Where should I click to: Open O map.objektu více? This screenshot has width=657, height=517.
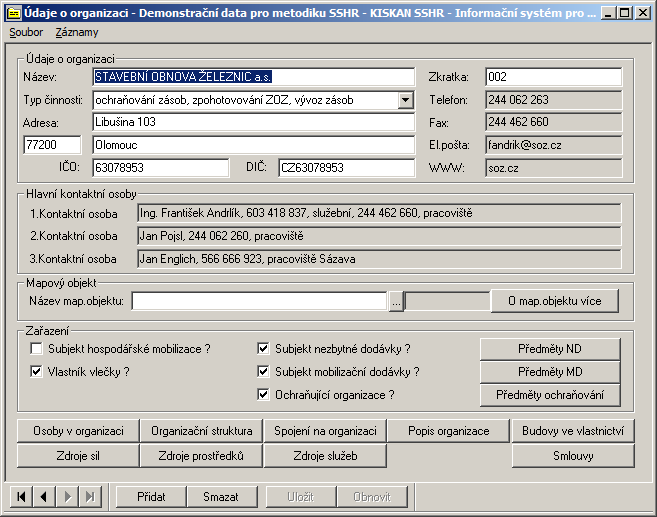(554, 301)
